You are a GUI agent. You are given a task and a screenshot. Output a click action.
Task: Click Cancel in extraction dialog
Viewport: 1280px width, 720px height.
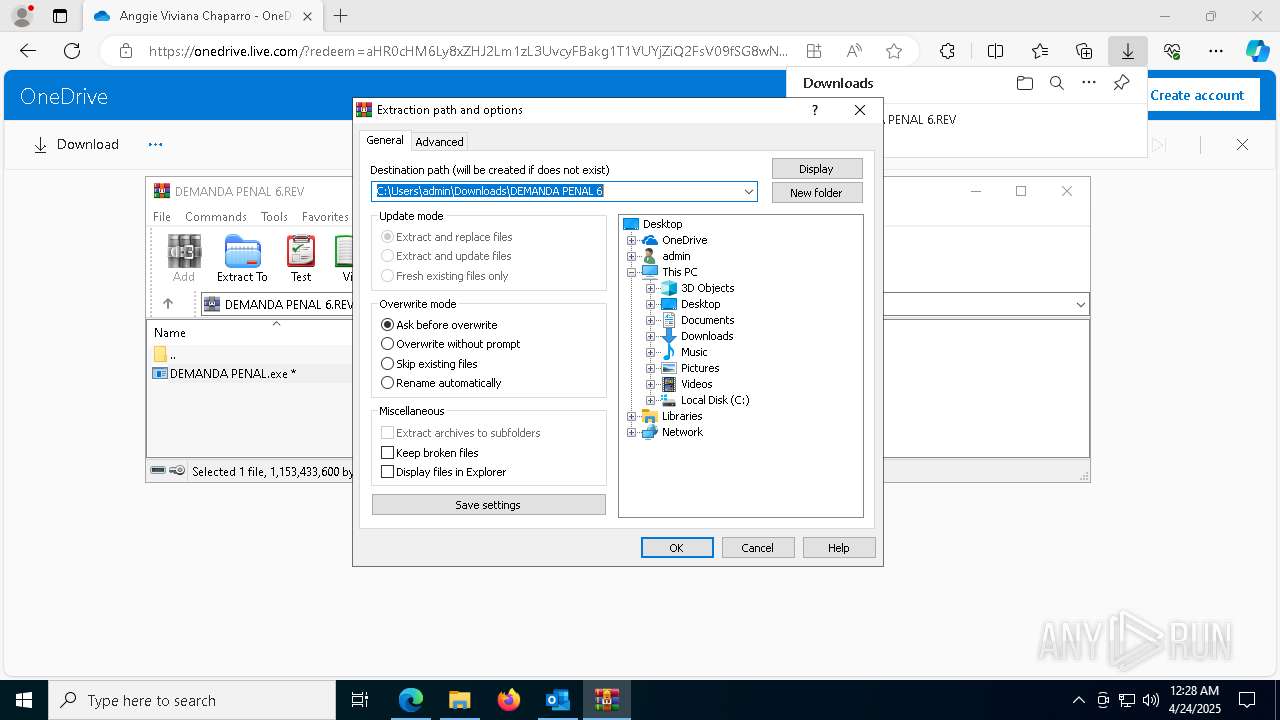[x=757, y=548]
